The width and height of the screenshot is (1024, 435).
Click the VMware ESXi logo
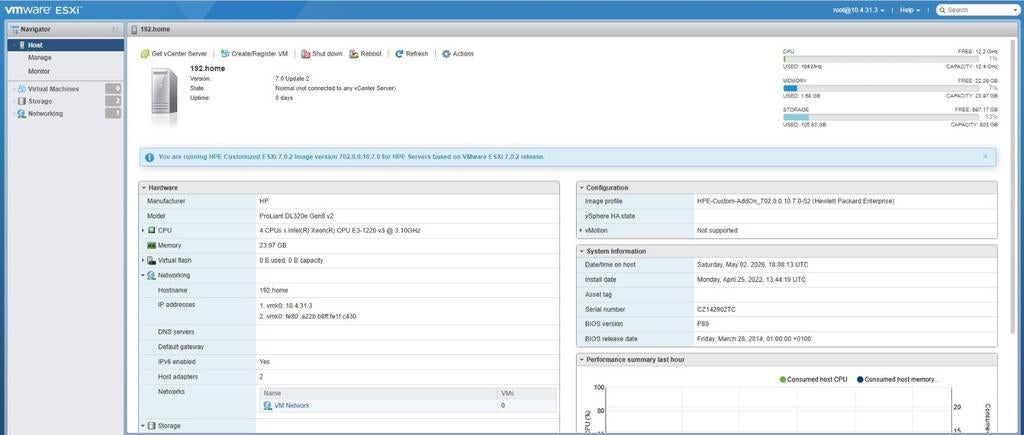44,10
